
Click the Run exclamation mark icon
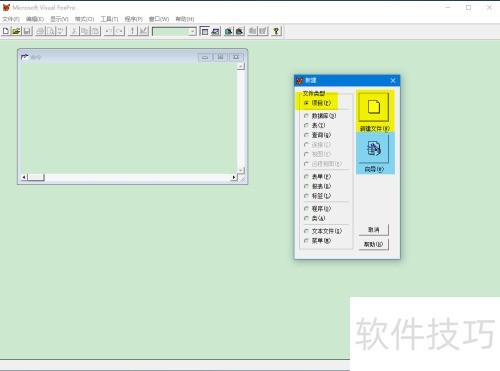click(x=132, y=31)
